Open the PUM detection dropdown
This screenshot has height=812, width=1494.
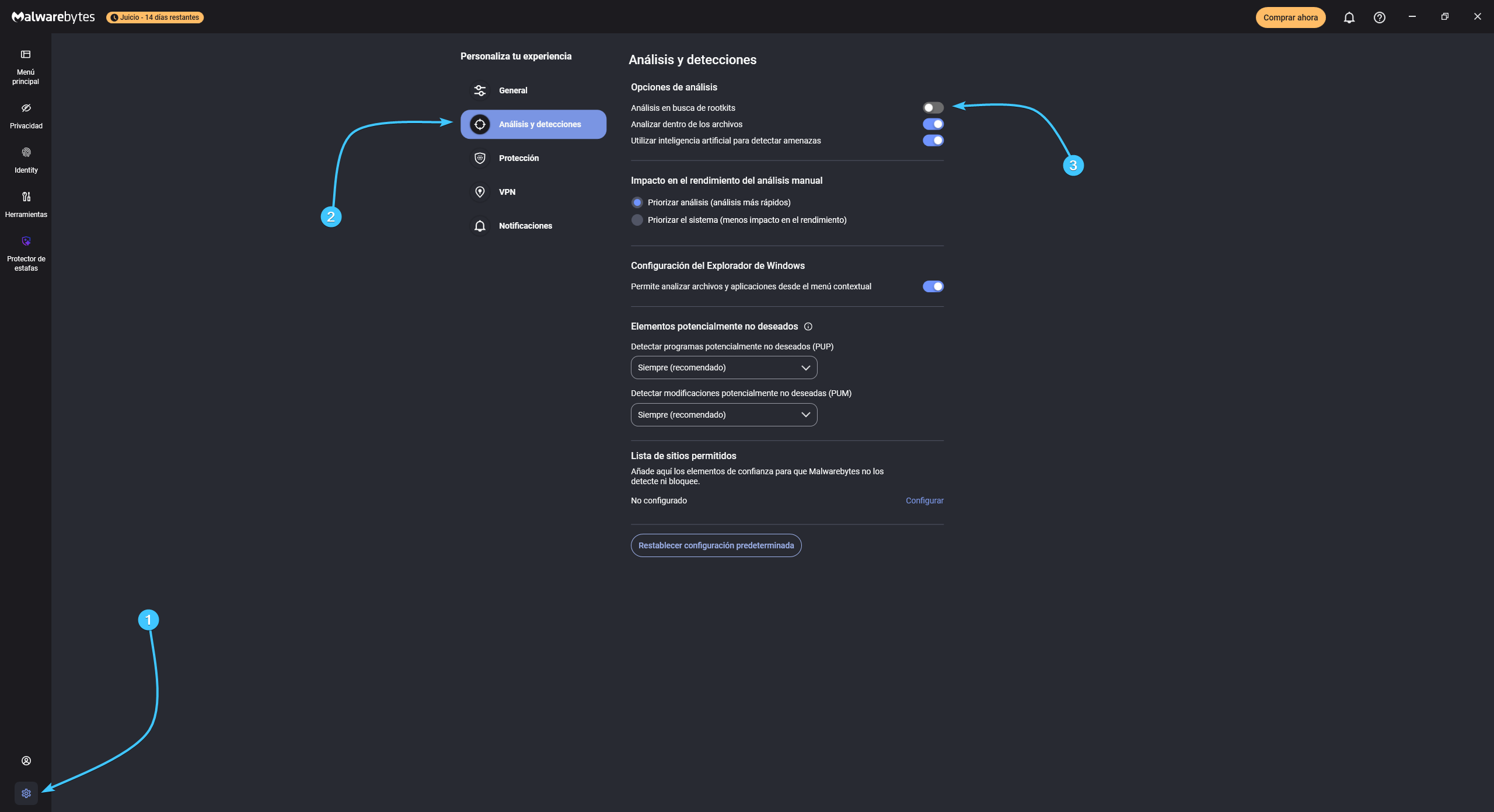pos(724,415)
